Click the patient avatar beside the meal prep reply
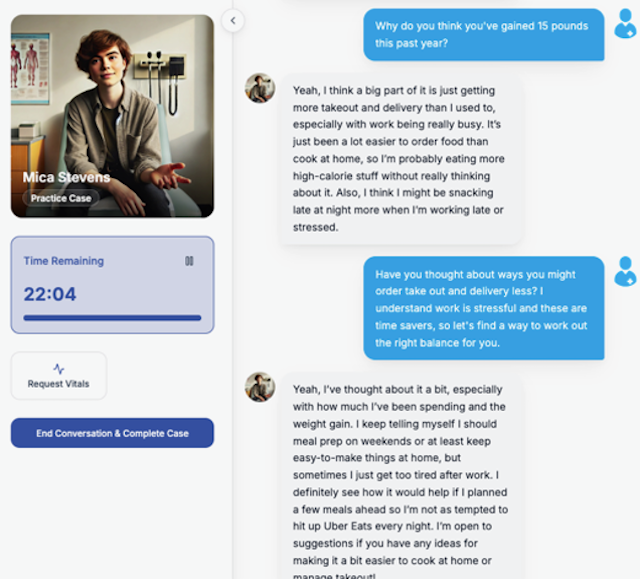The image size is (640, 580). tap(260, 387)
